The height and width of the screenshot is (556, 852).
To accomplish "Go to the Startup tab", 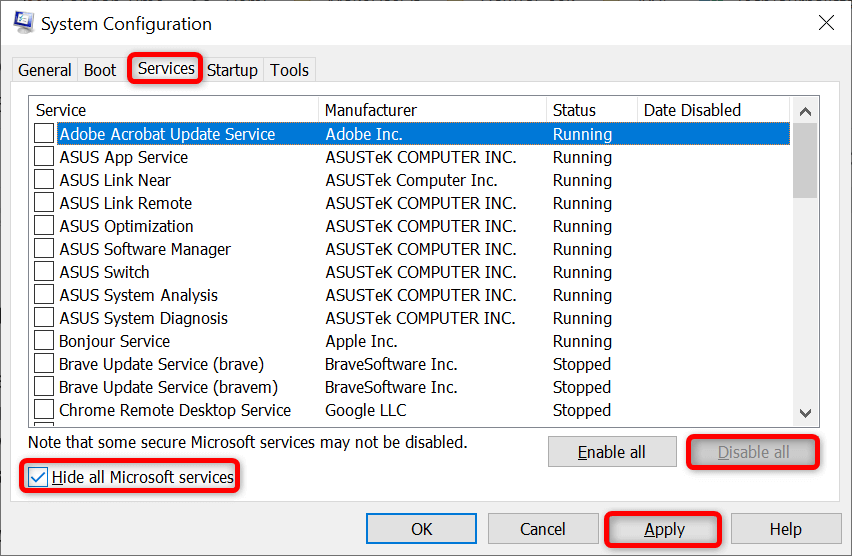I will pyautogui.click(x=232, y=70).
